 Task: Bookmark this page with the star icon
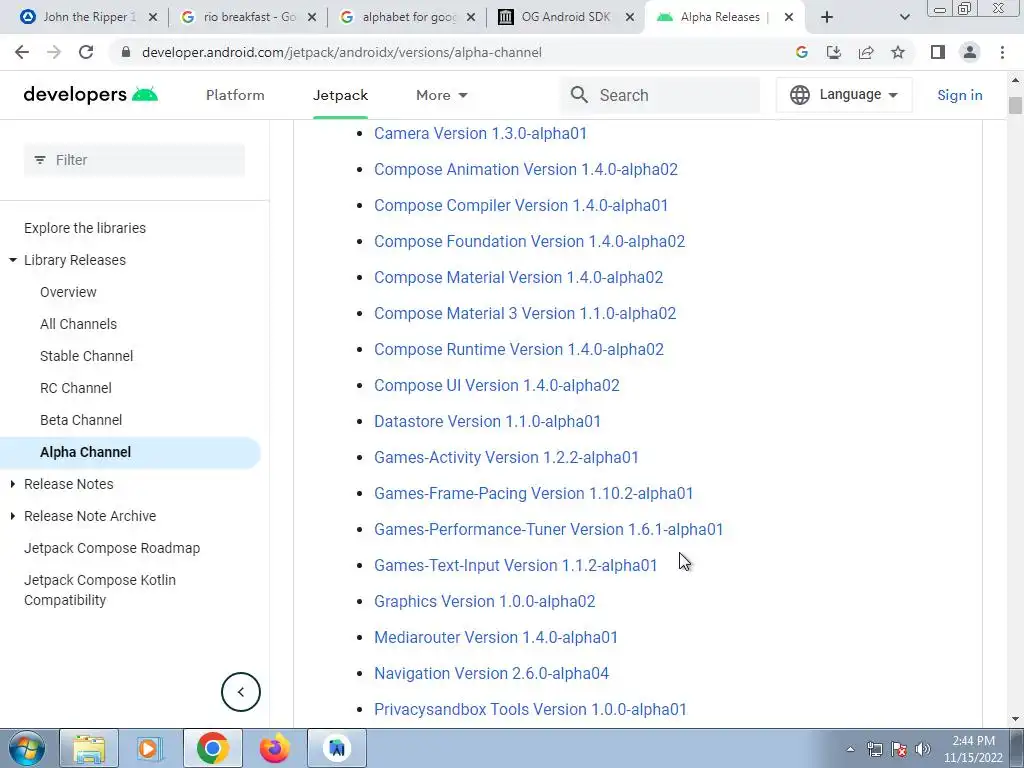898,52
